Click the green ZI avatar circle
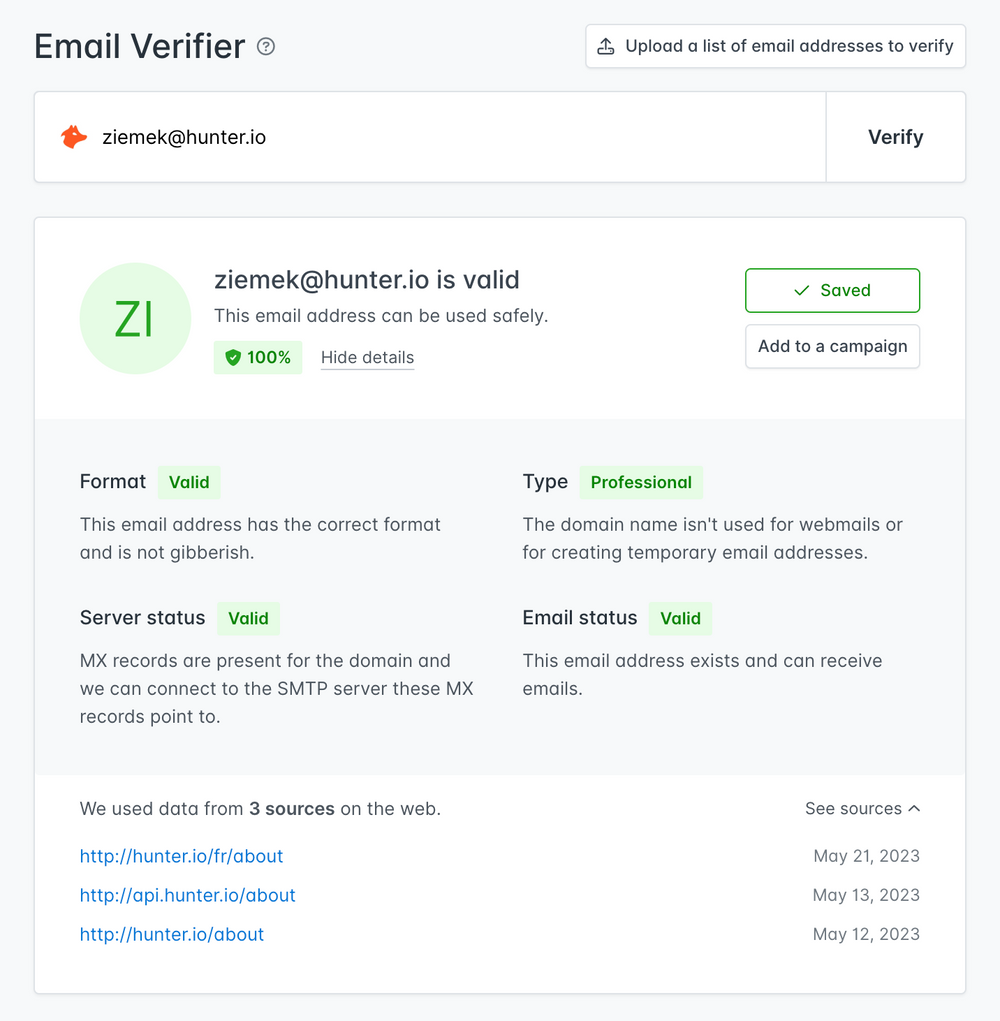 (135, 318)
